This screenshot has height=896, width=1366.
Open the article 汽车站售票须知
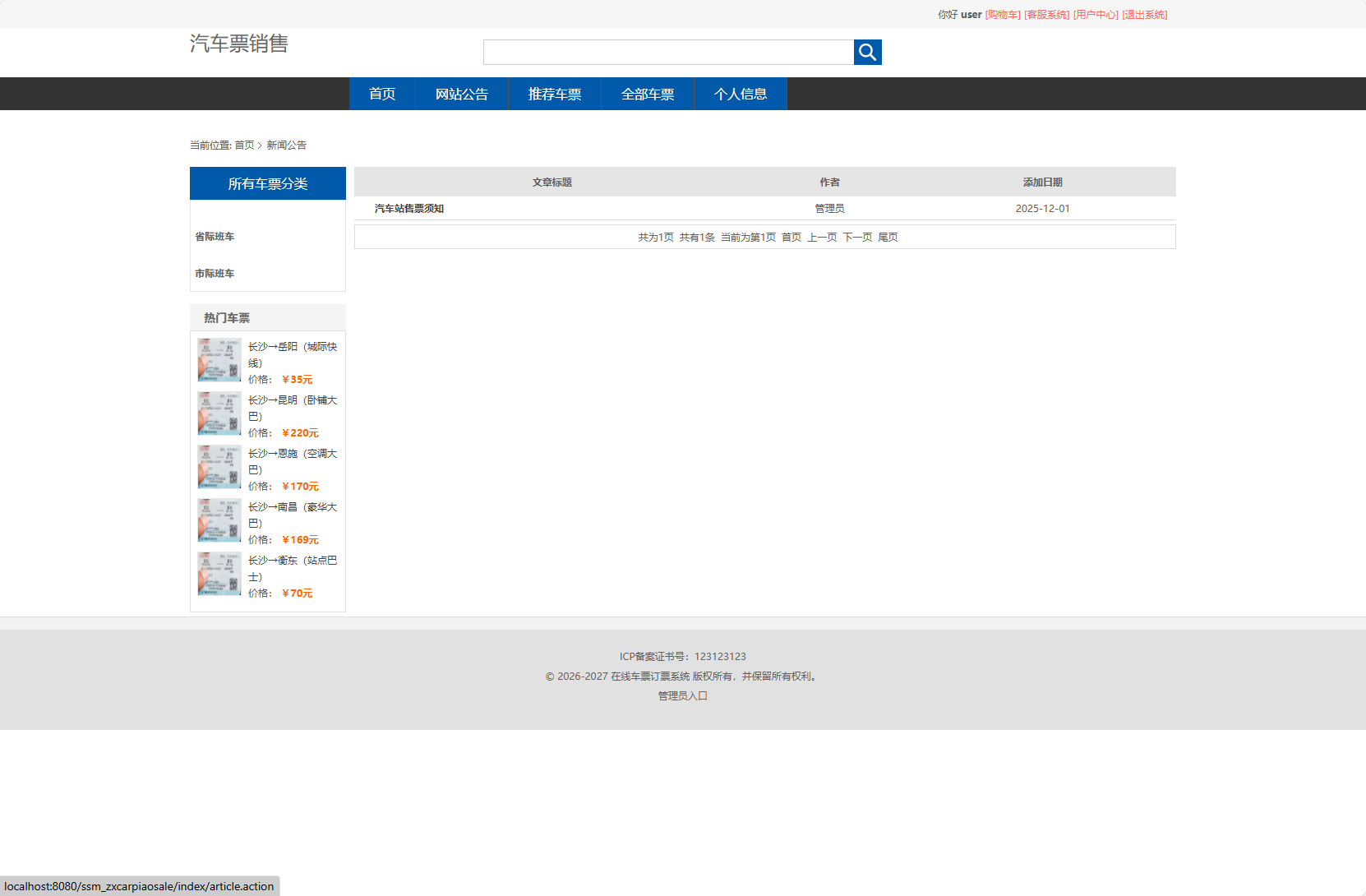(x=409, y=209)
